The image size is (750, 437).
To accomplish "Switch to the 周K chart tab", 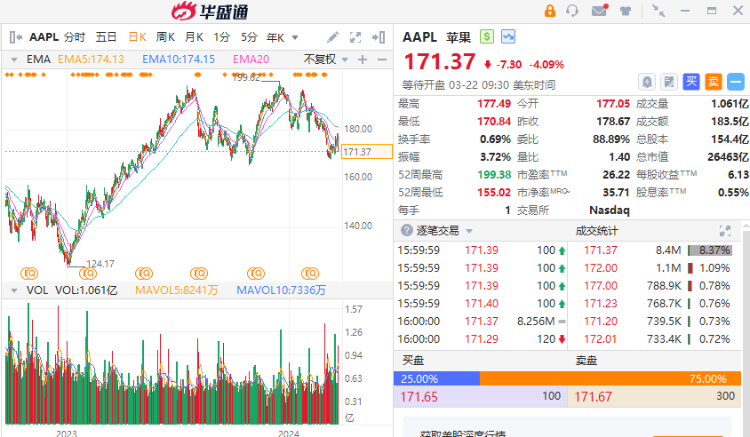I will click(x=165, y=37).
